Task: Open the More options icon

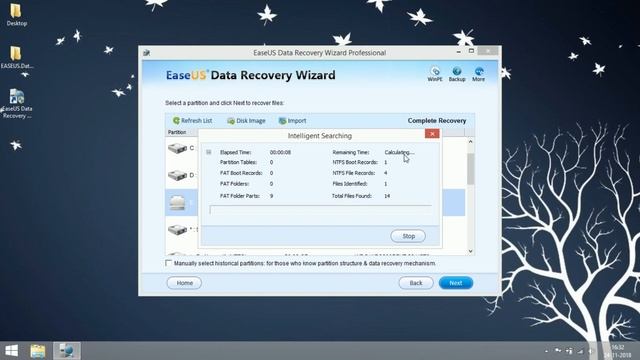Action: [x=479, y=74]
